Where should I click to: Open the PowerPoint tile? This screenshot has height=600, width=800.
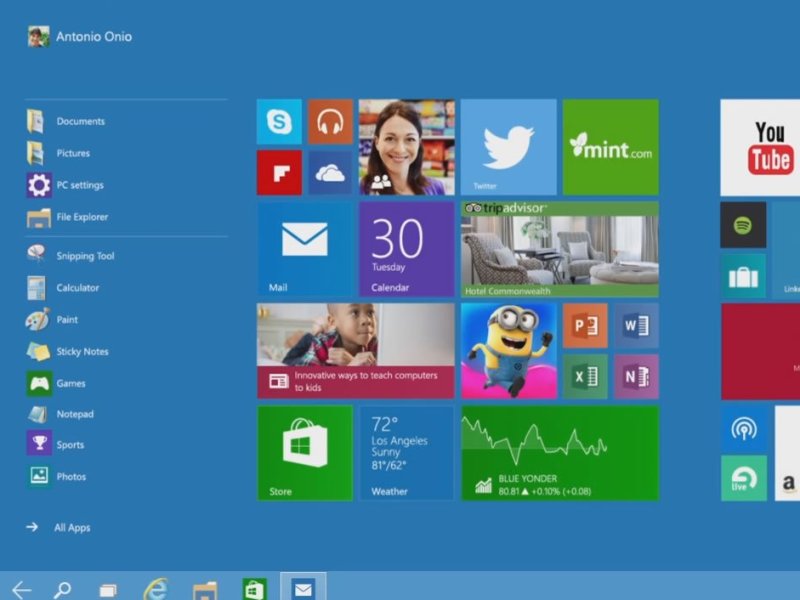coord(585,326)
